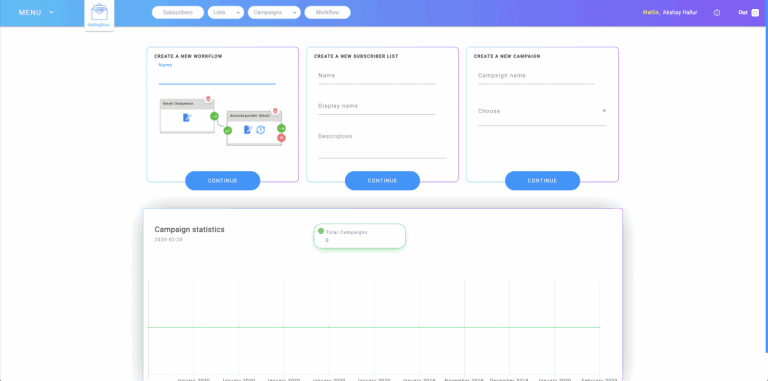Screen dimensions: 768x381
Task: Click the green checkmark connector on Autoresponder Email
Action: click(227, 130)
